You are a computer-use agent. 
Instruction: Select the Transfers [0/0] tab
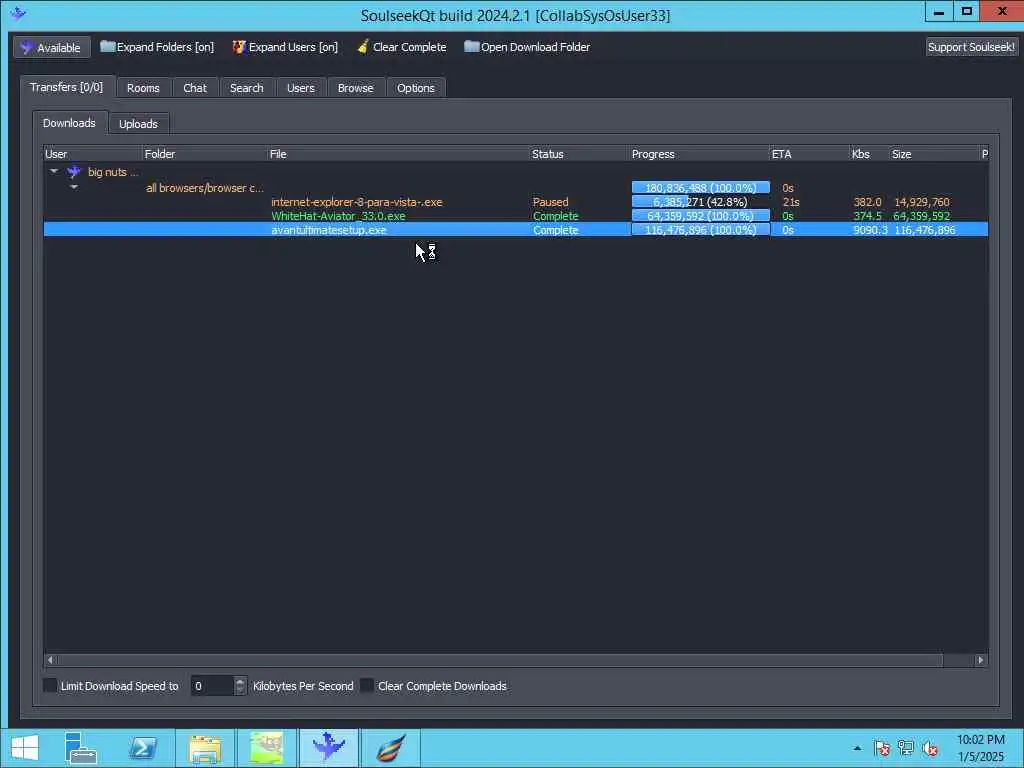tap(67, 87)
